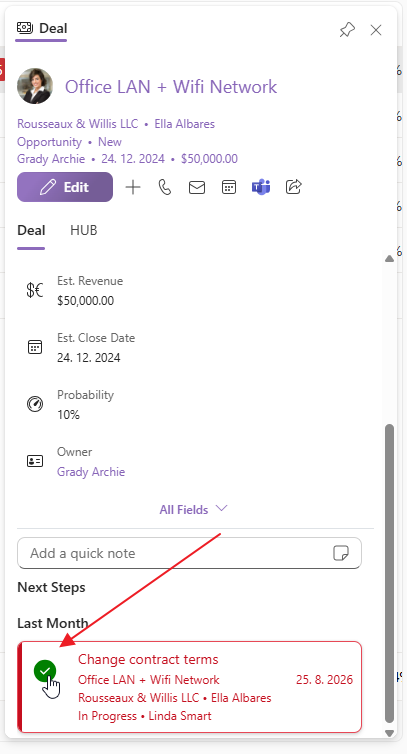Open the Change contract terms task title
407x754 pixels.
click(x=148, y=659)
